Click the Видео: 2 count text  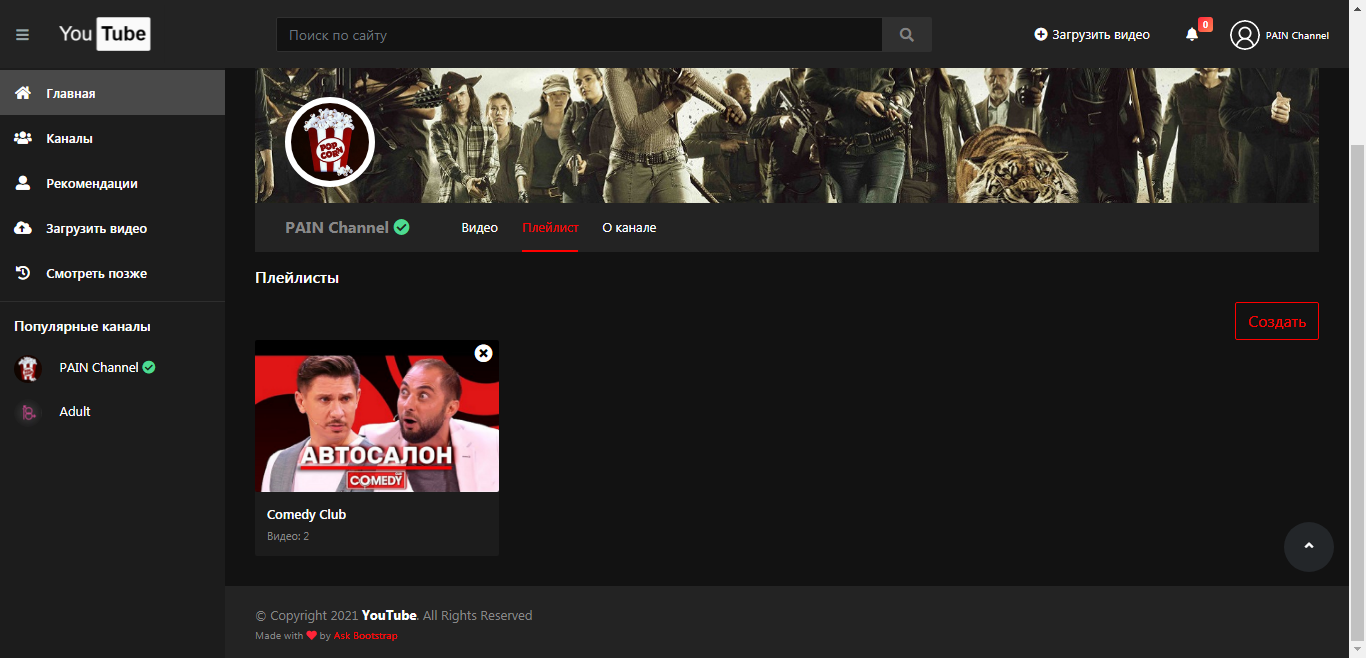(x=288, y=537)
